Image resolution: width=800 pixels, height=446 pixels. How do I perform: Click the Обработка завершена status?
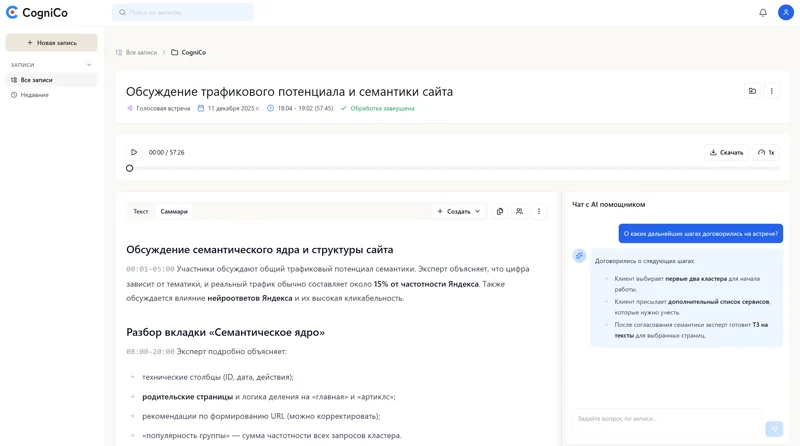click(x=378, y=108)
